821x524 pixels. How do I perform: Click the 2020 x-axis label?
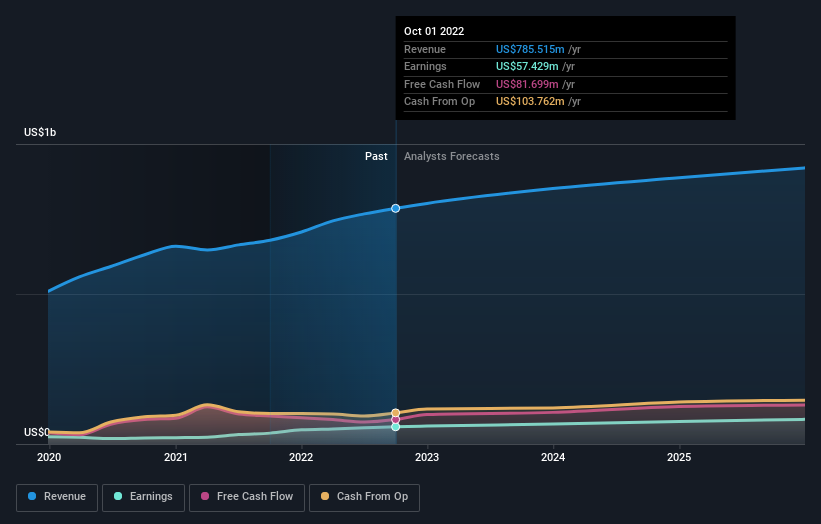[x=49, y=458]
